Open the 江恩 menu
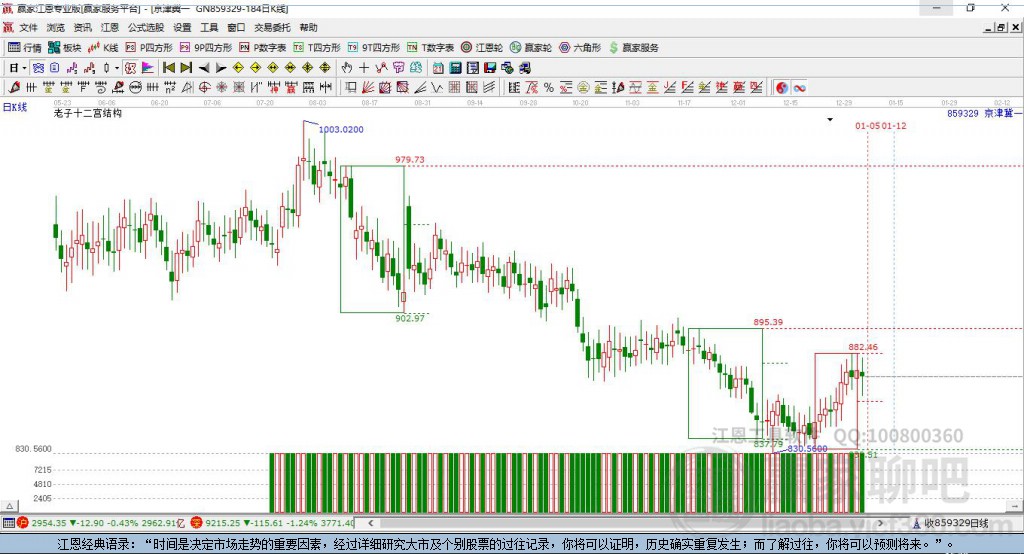Image resolution: width=1024 pixels, height=554 pixels. tap(110, 27)
